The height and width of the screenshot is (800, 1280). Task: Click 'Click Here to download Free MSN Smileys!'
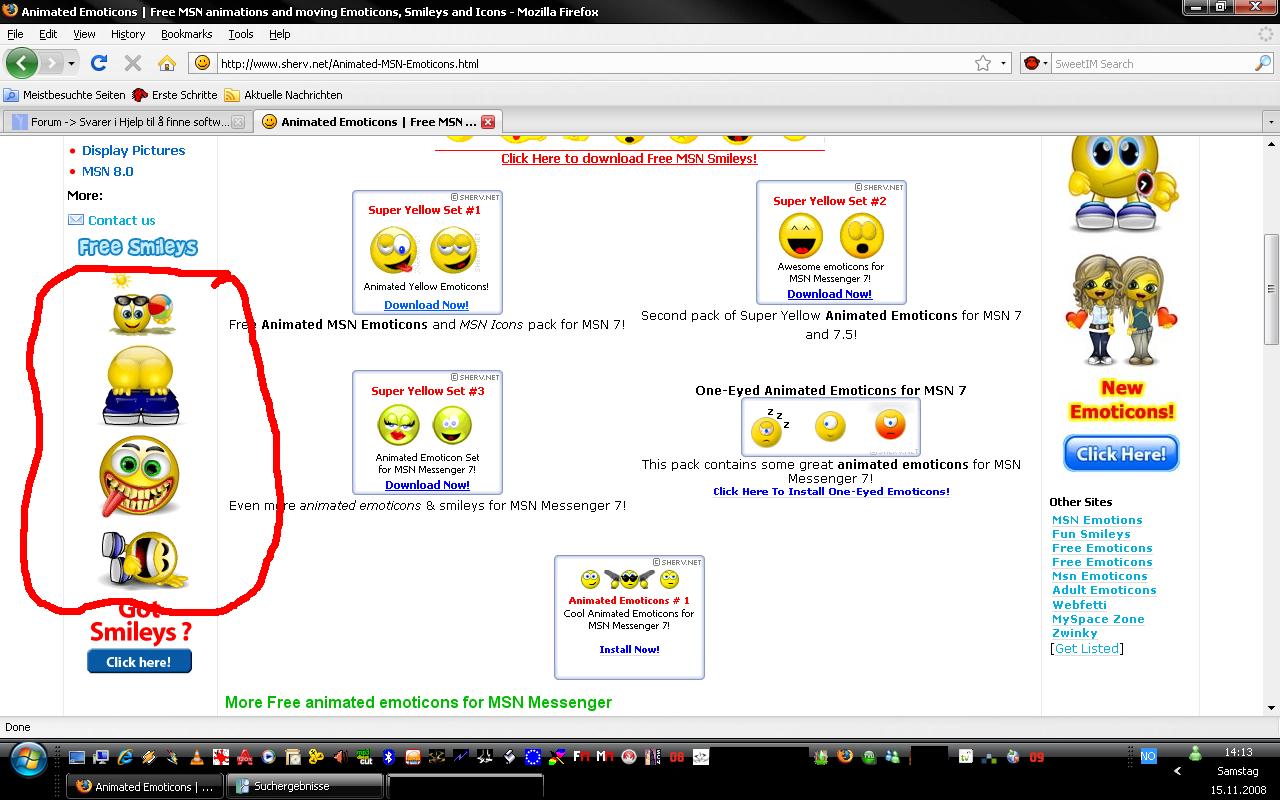click(629, 158)
